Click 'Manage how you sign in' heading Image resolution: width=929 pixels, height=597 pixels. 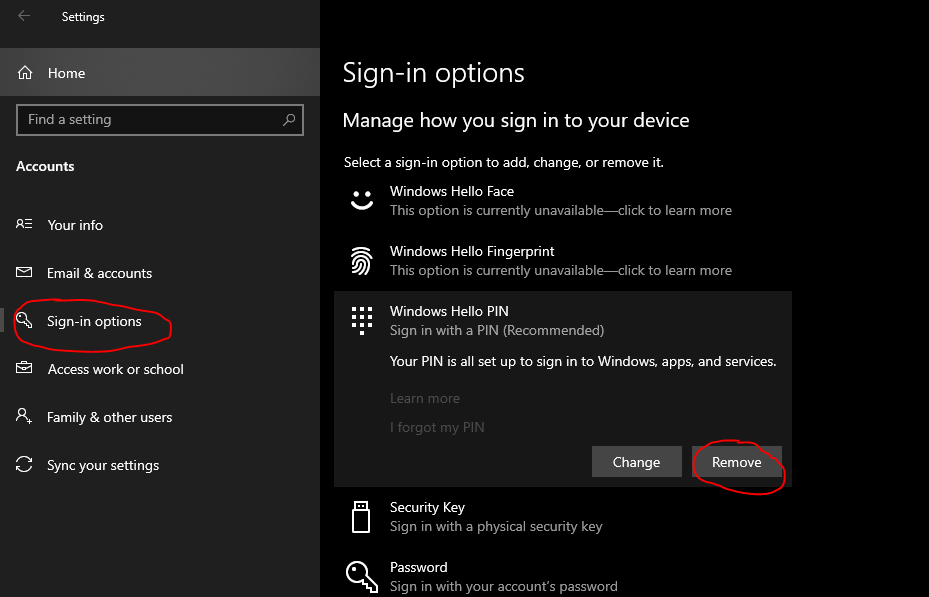[x=516, y=121]
